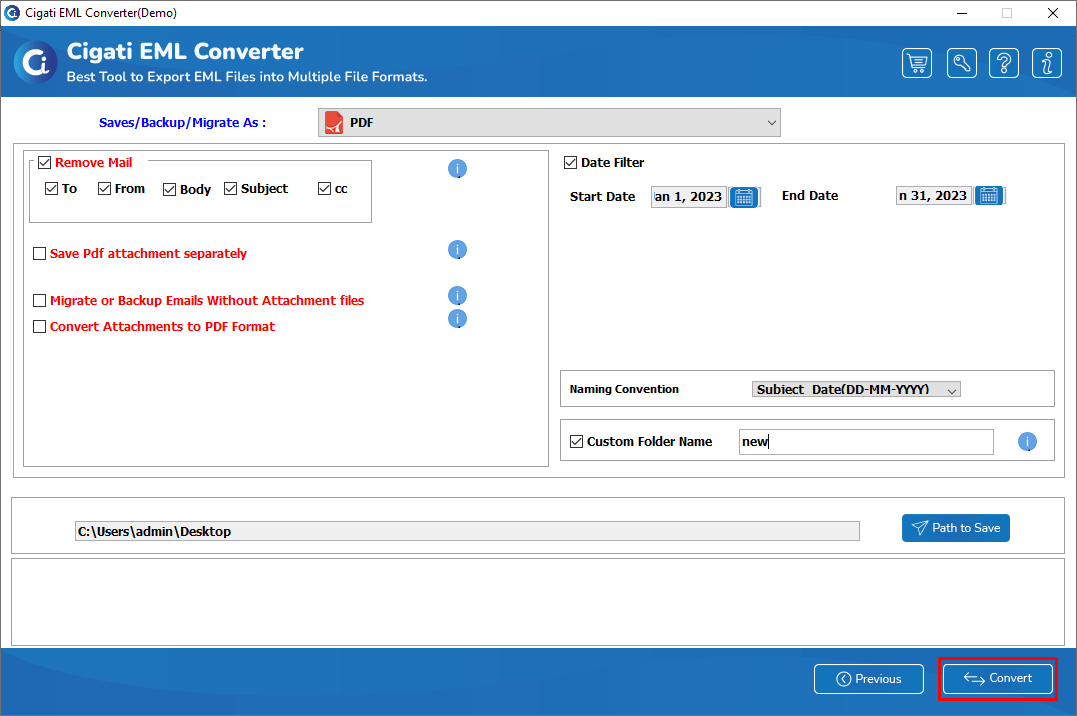Click the End Date label
The height and width of the screenshot is (716, 1077).
[x=810, y=196]
